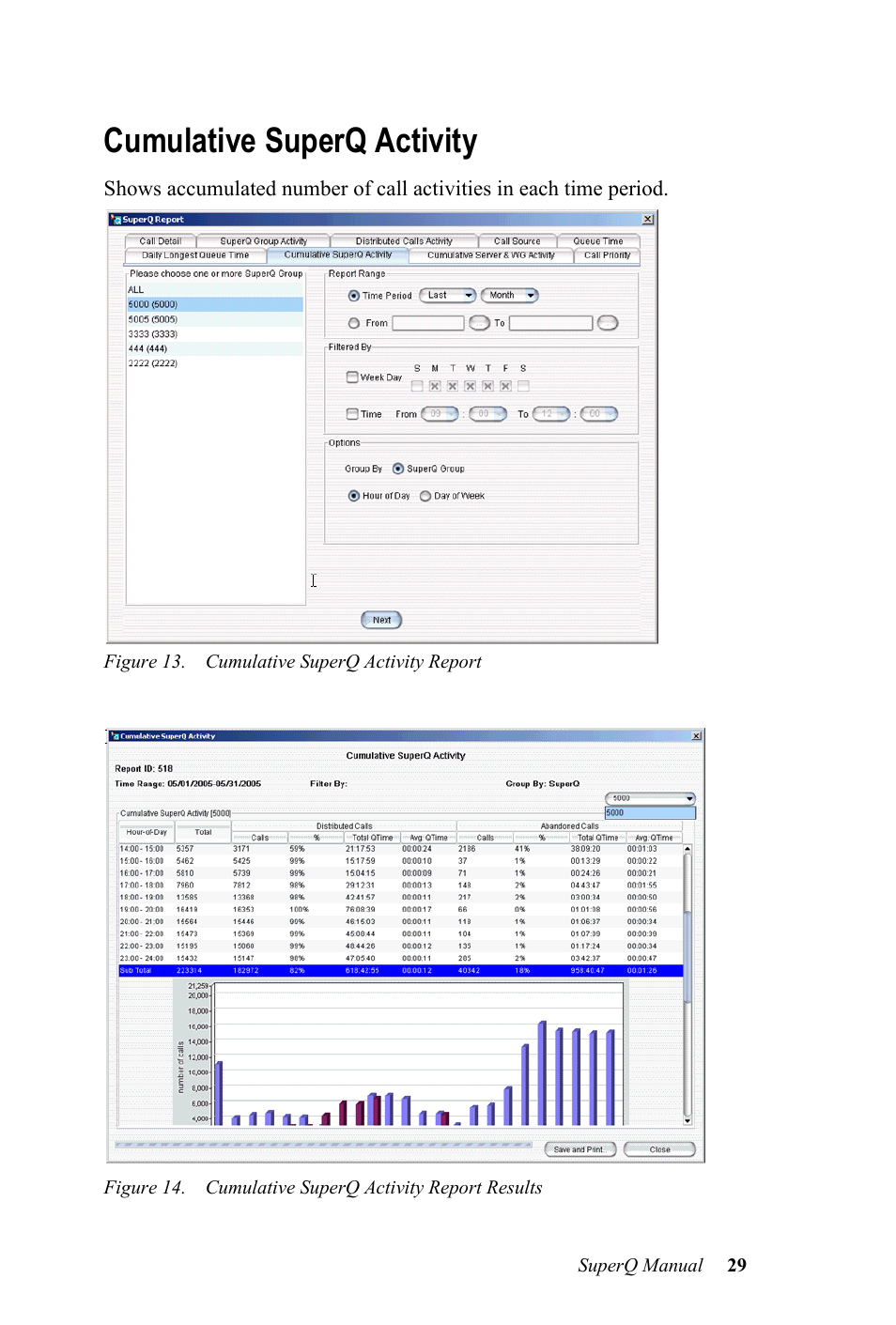Select the Day of Week option
Screen dimensions: 896x1325
pyautogui.click(x=425, y=496)
